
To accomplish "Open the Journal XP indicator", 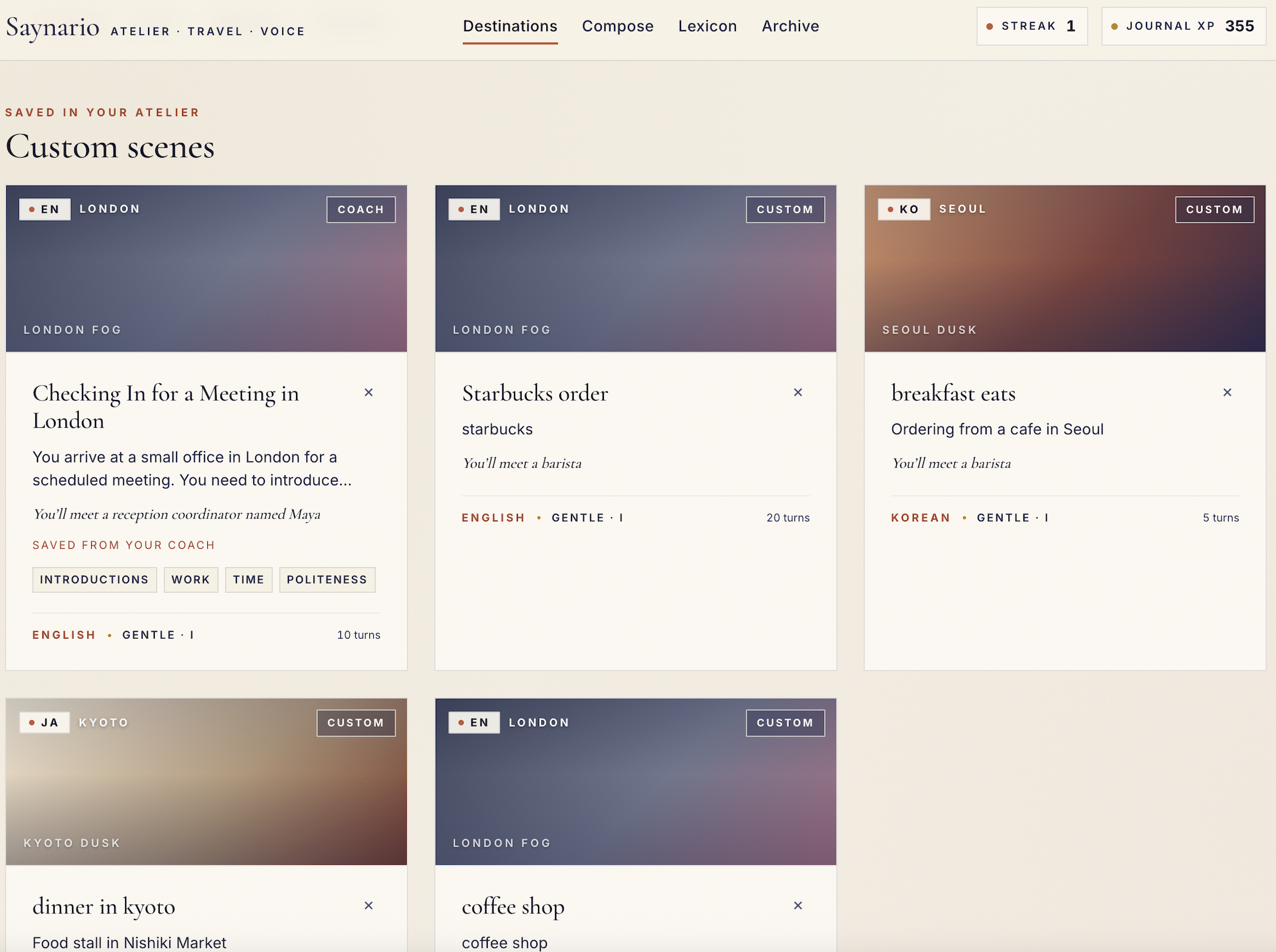I will click(x=1183, y=26).
